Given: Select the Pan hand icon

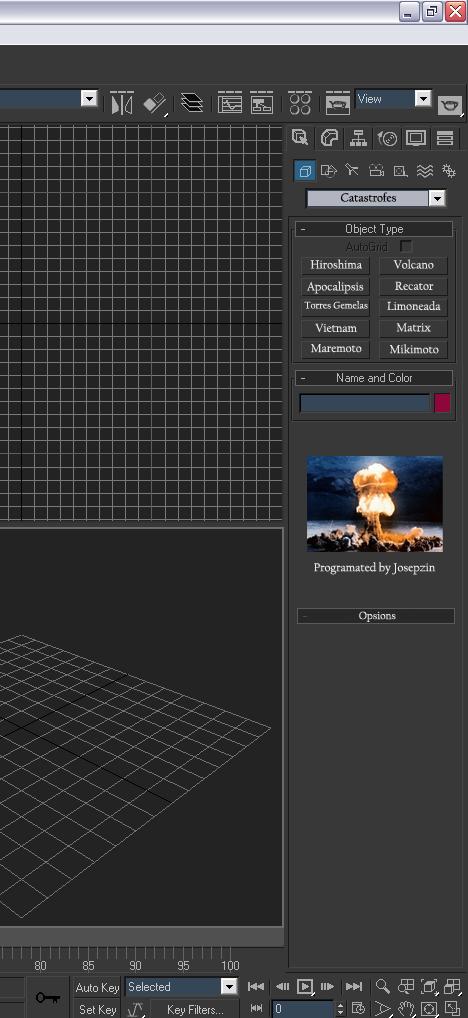Looking at the screenshot, I should pyautogui.click(x=406, y=1009).
